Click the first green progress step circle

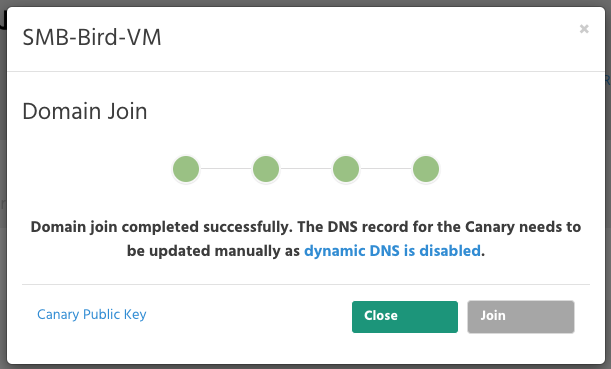(x=186, y=169)
